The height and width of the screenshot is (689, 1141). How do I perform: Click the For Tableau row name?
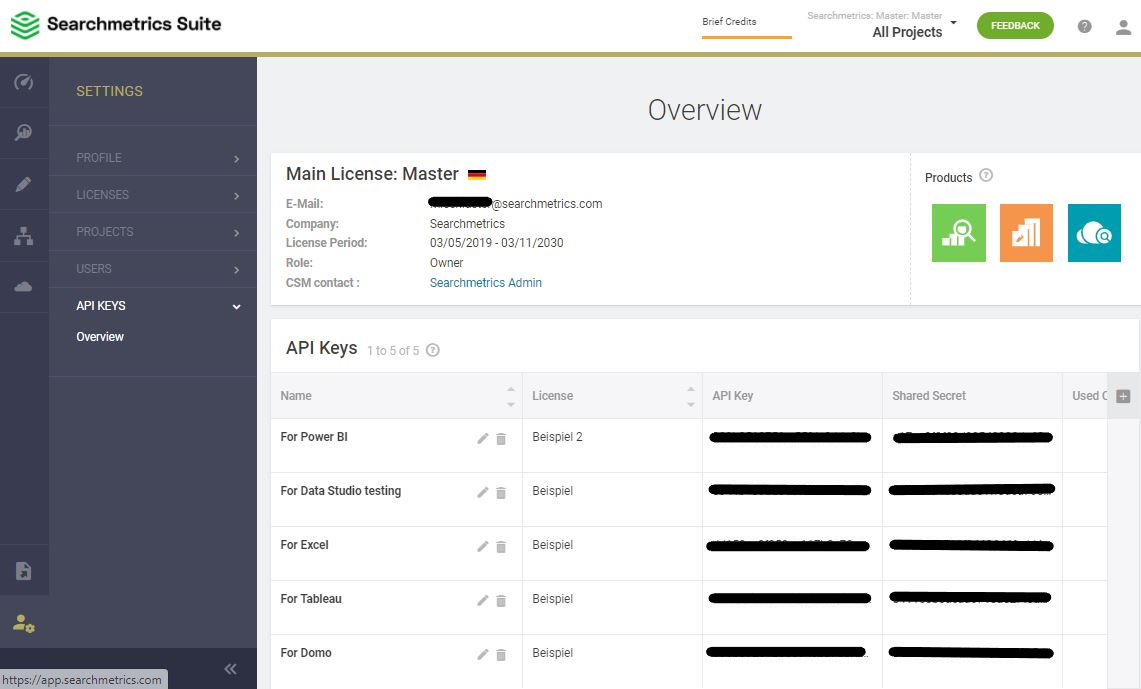(x=311, y=599)
